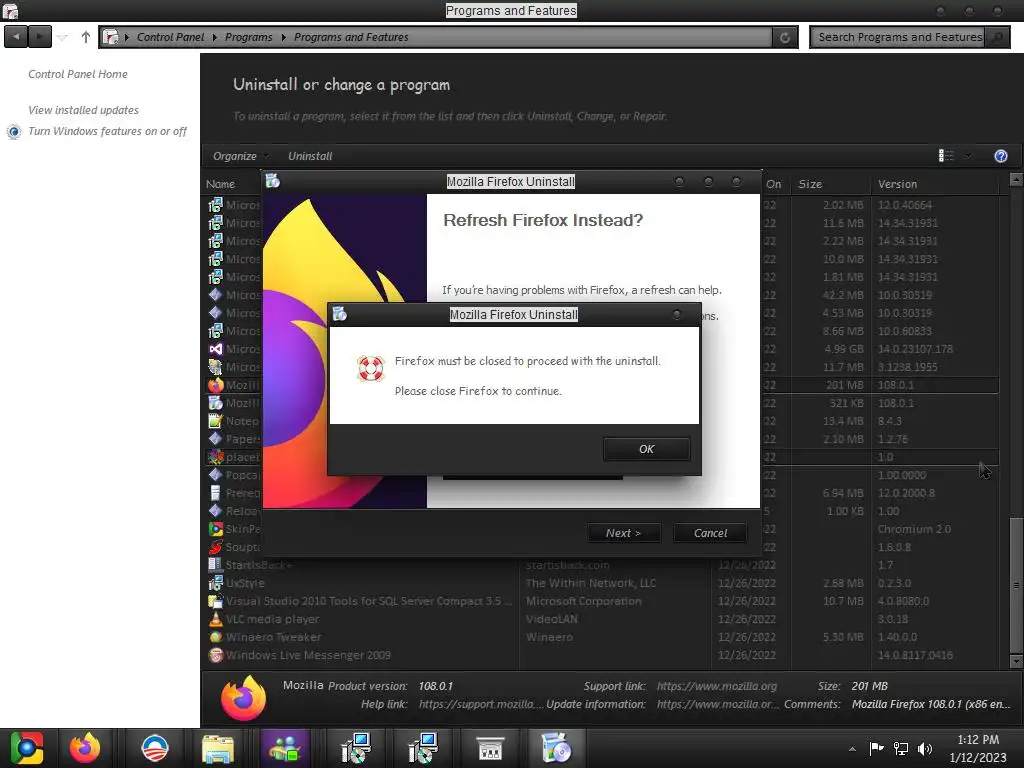
Task: Click the lifebuoy icon in the warning dialog
Action: pos(370,368)
